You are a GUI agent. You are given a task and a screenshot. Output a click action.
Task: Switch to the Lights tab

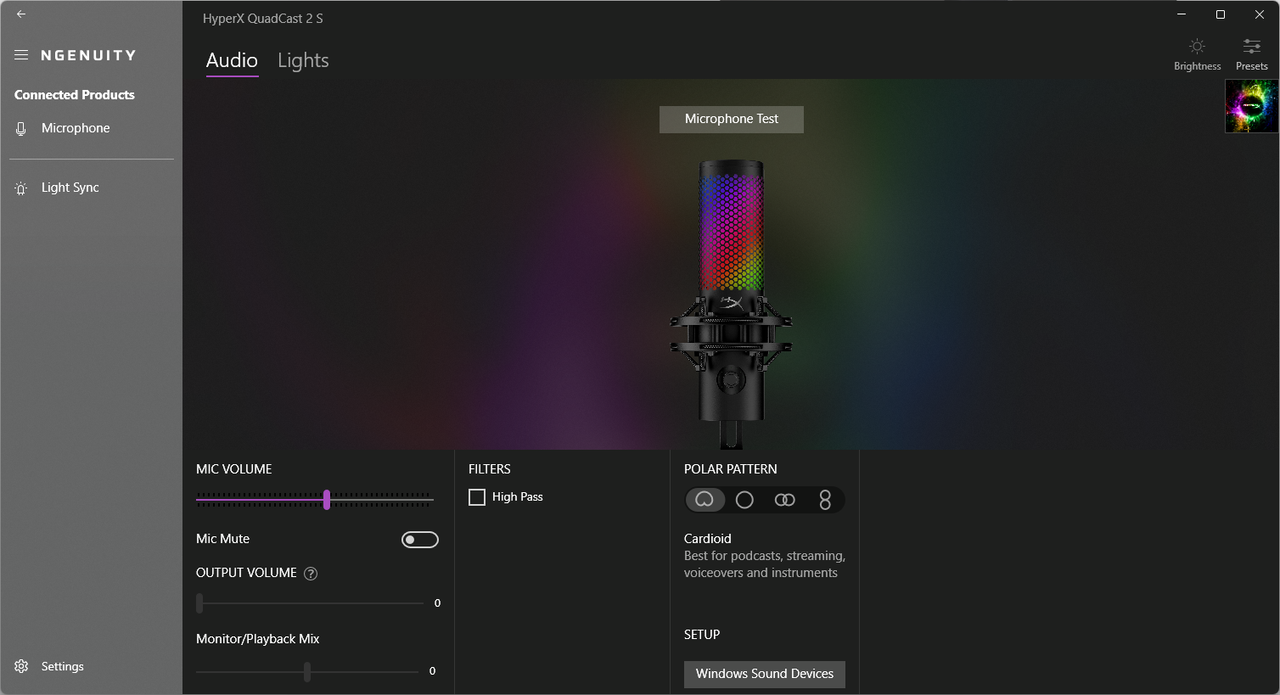(x=303, y=60)
